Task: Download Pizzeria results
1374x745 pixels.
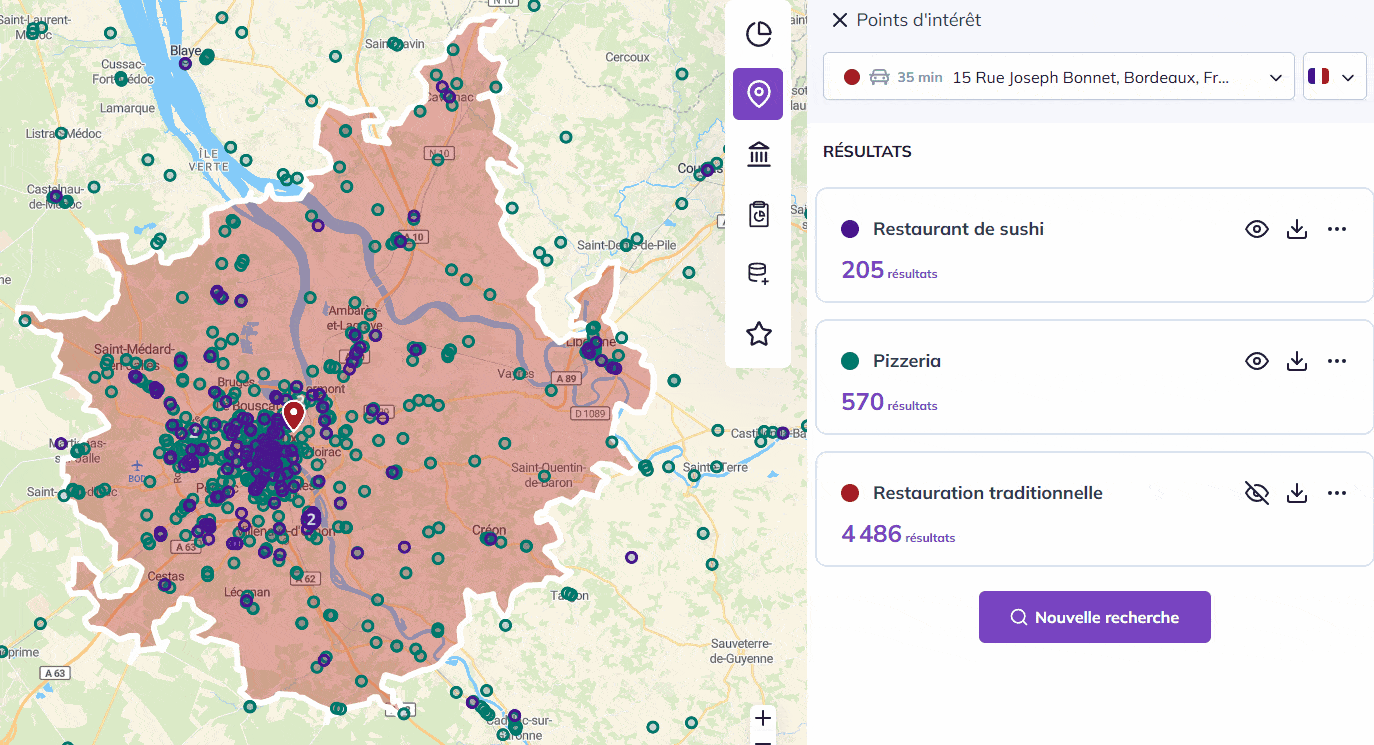Action: tap(1297, 361)
